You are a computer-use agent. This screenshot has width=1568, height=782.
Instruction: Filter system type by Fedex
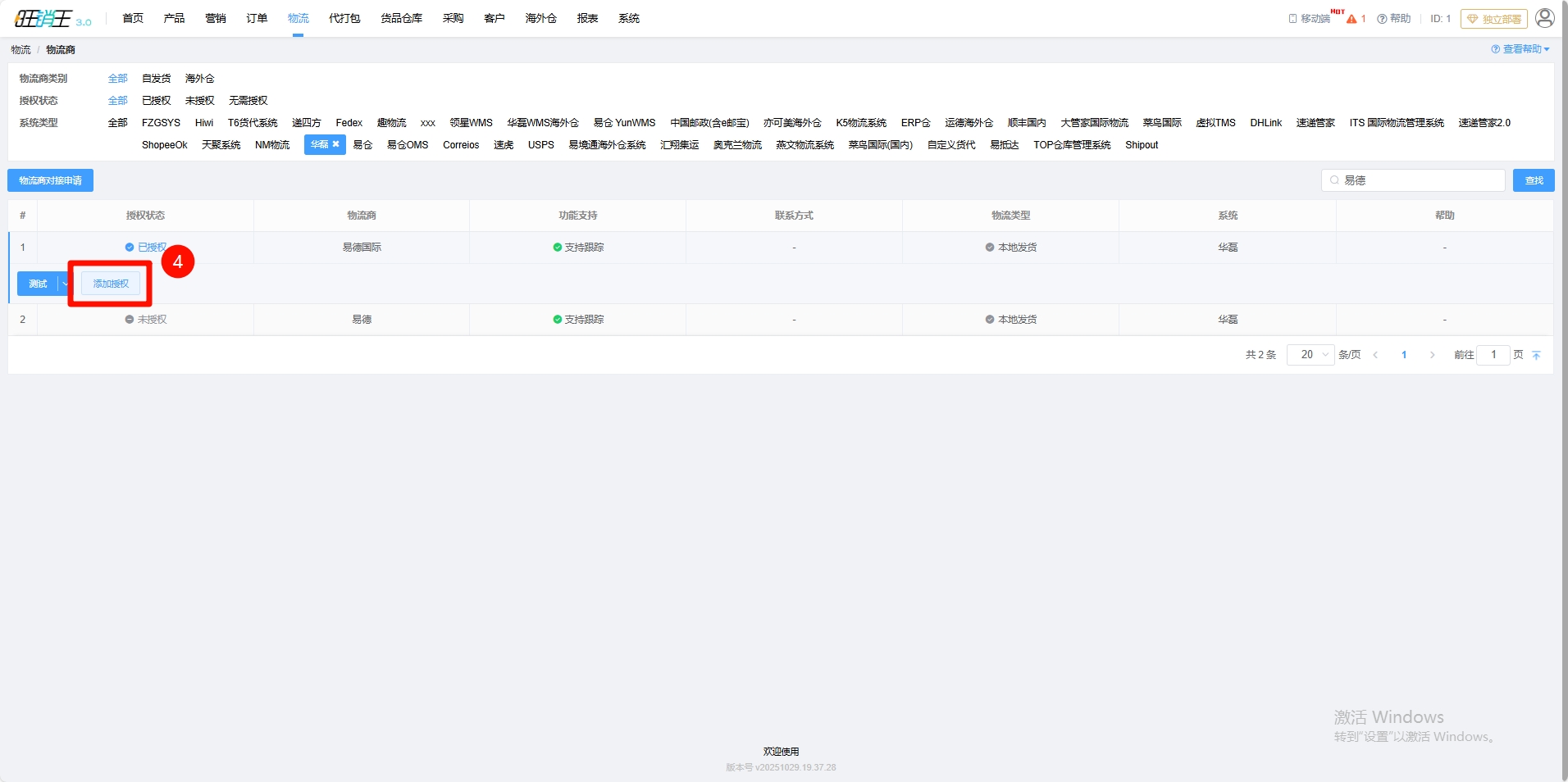coord(349,123)
